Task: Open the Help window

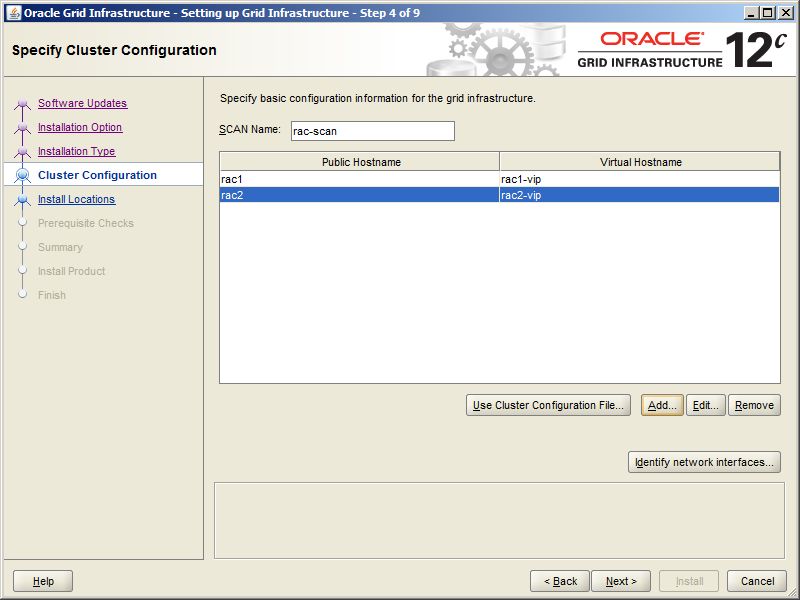Action: [x=43, y=581]
